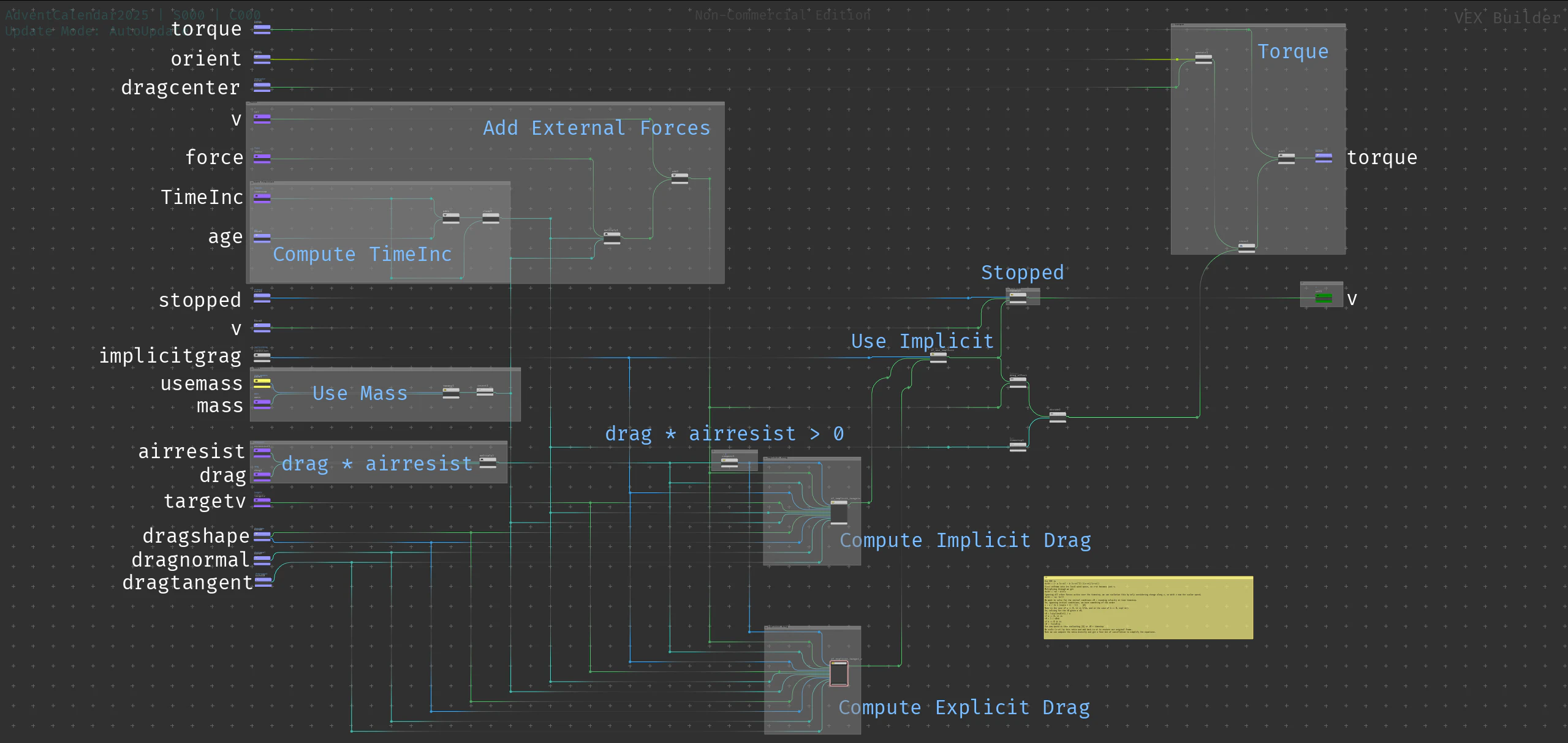The height and width of the screenshot is (743, 1568).
Task: Click the dragcenter label text
Action: pos(180,88)
